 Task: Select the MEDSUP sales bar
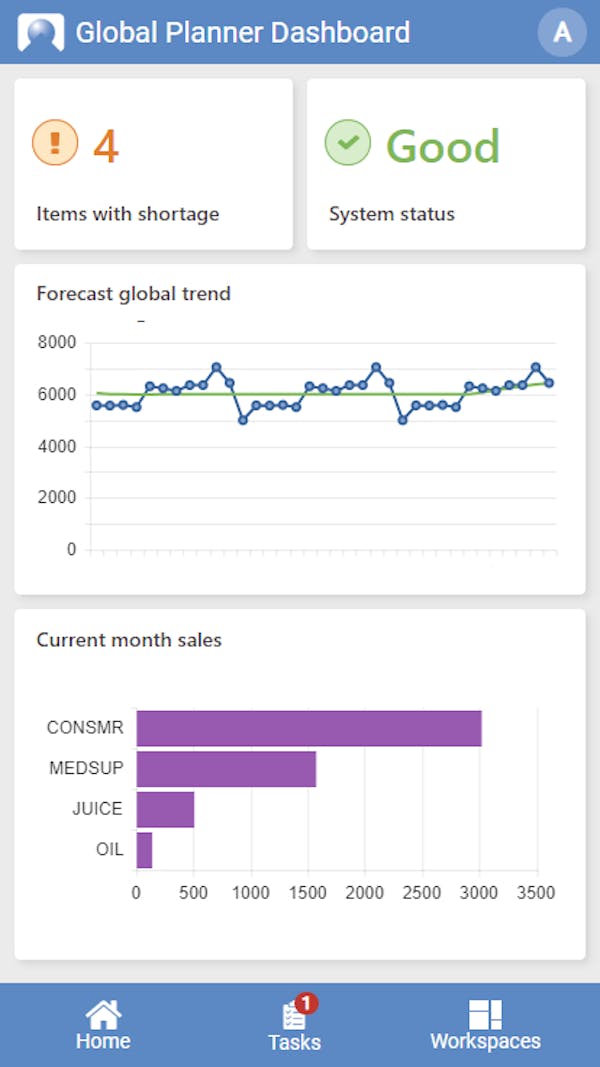(226, 769)
